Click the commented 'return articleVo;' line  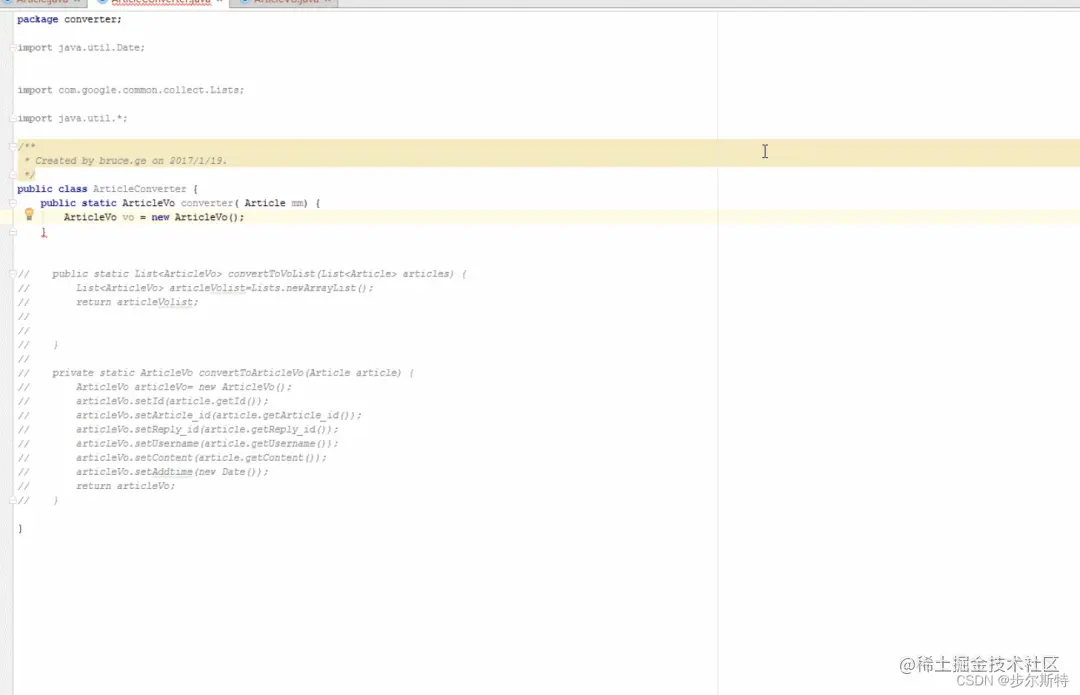(125, 486)
